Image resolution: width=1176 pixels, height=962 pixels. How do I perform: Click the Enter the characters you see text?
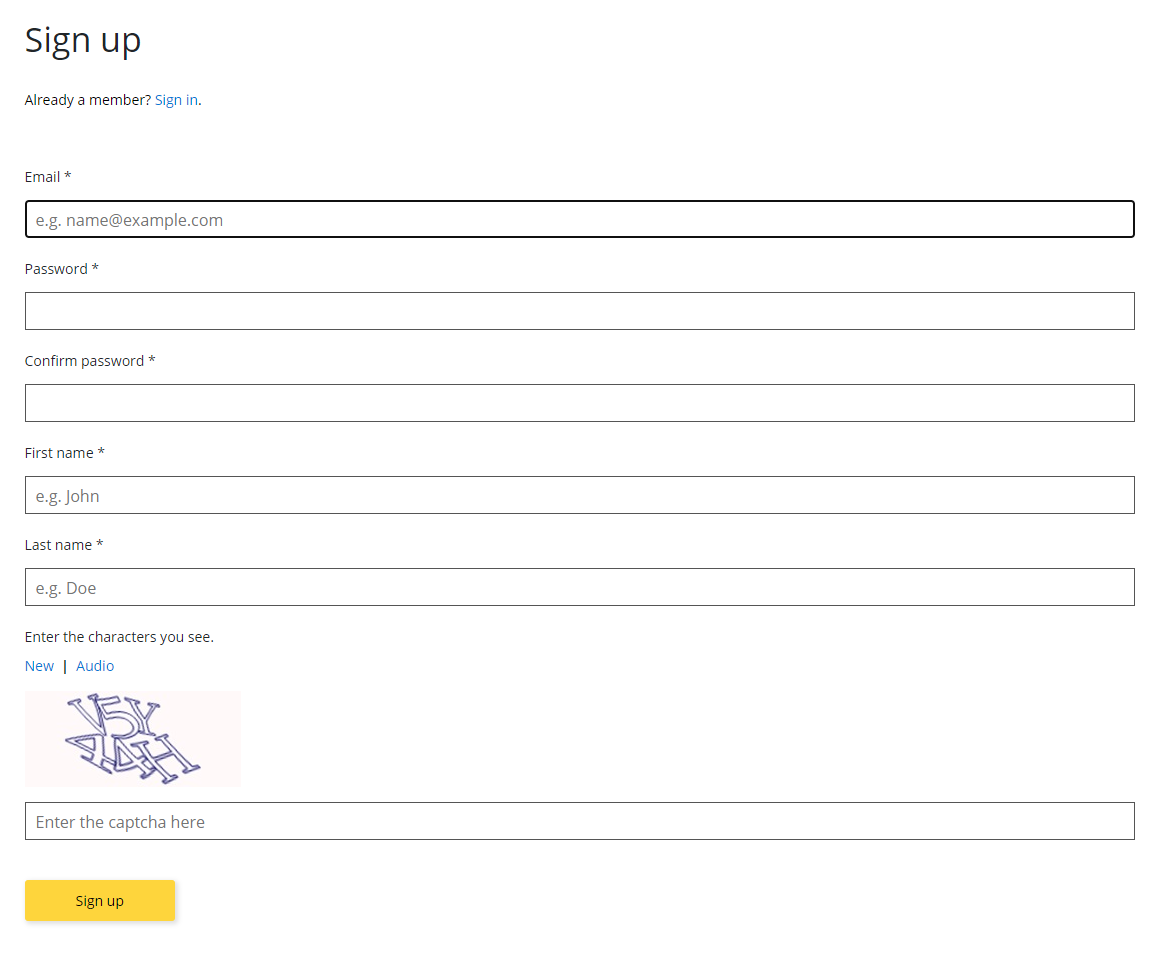coord(119,637)
